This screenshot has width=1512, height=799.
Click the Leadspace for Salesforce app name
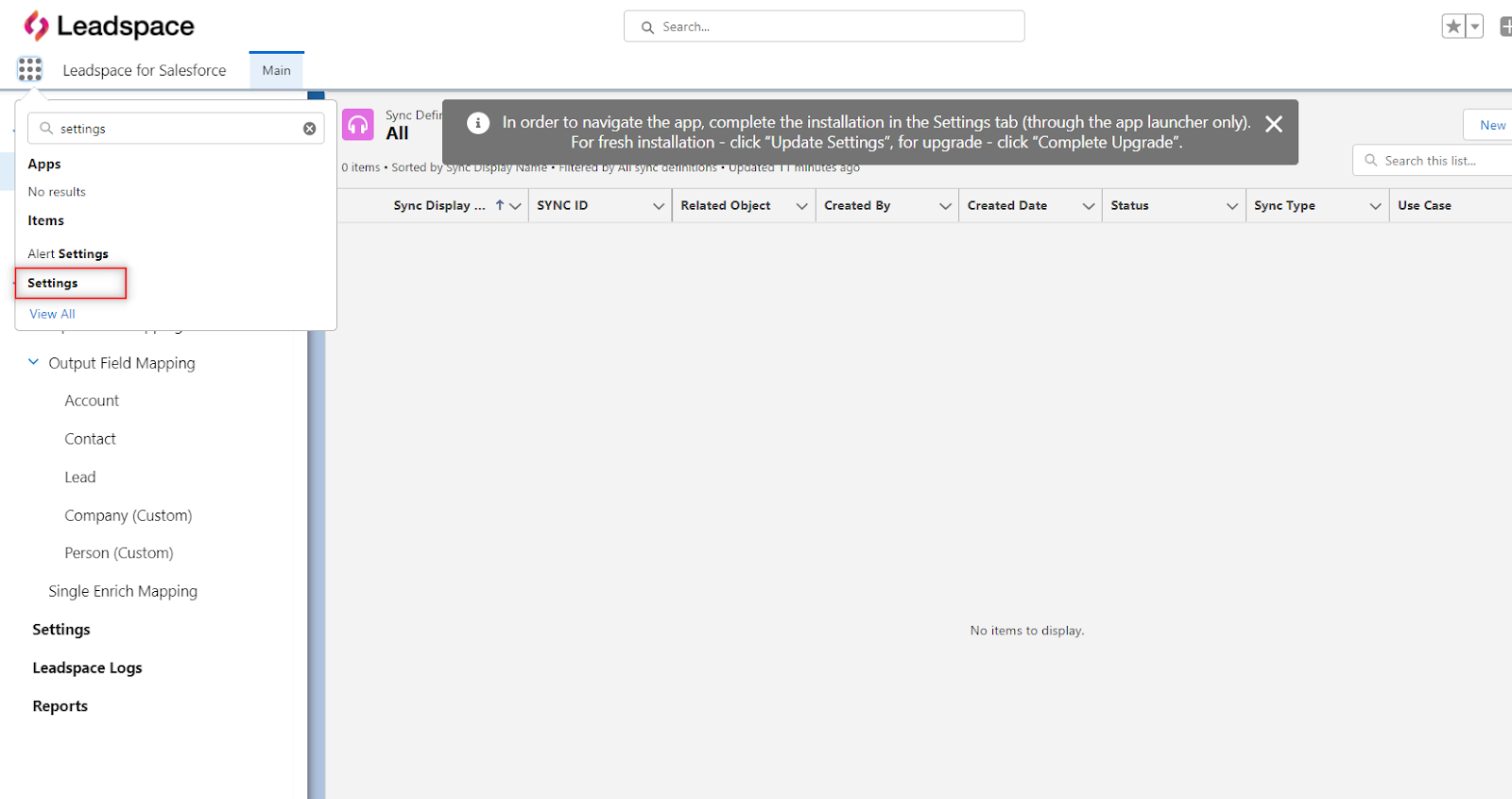click(145, 70)
